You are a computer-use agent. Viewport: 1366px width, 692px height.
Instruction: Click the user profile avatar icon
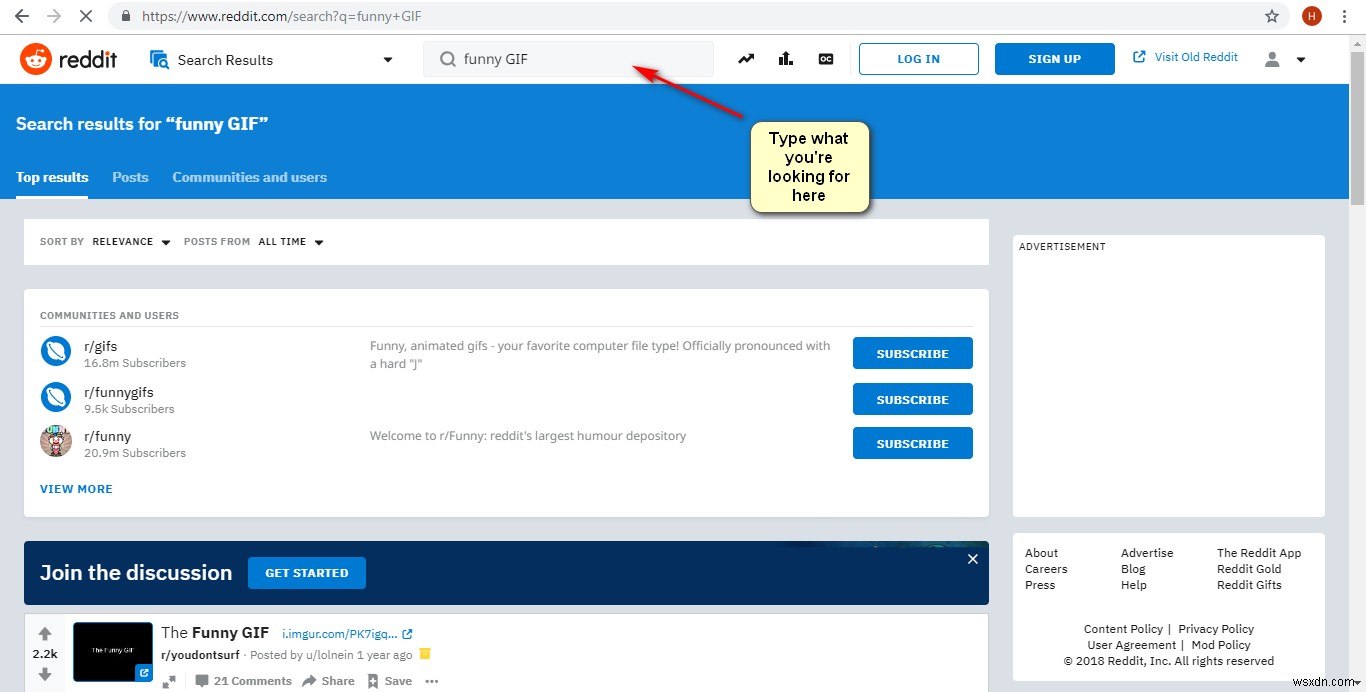1272,59
